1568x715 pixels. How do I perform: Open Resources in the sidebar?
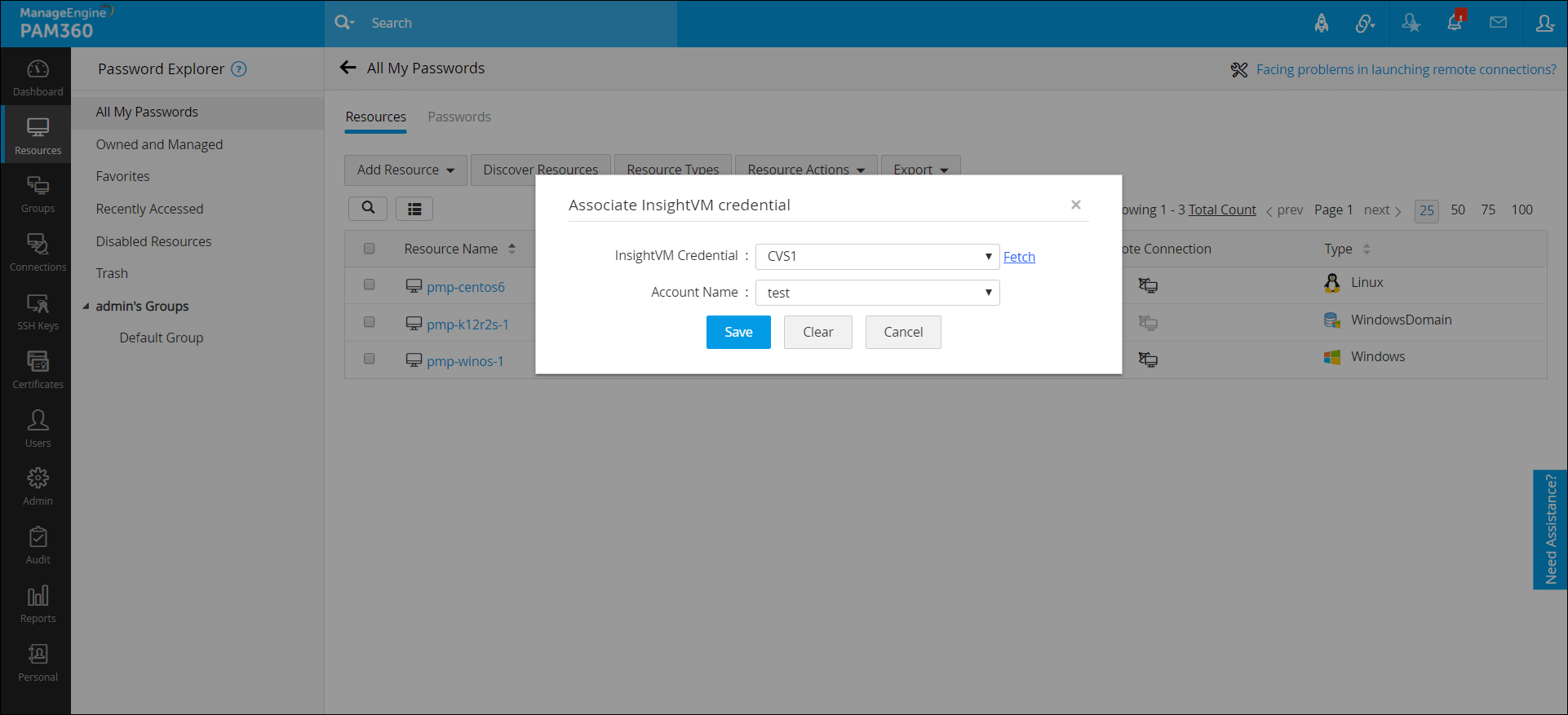point(38,135)
